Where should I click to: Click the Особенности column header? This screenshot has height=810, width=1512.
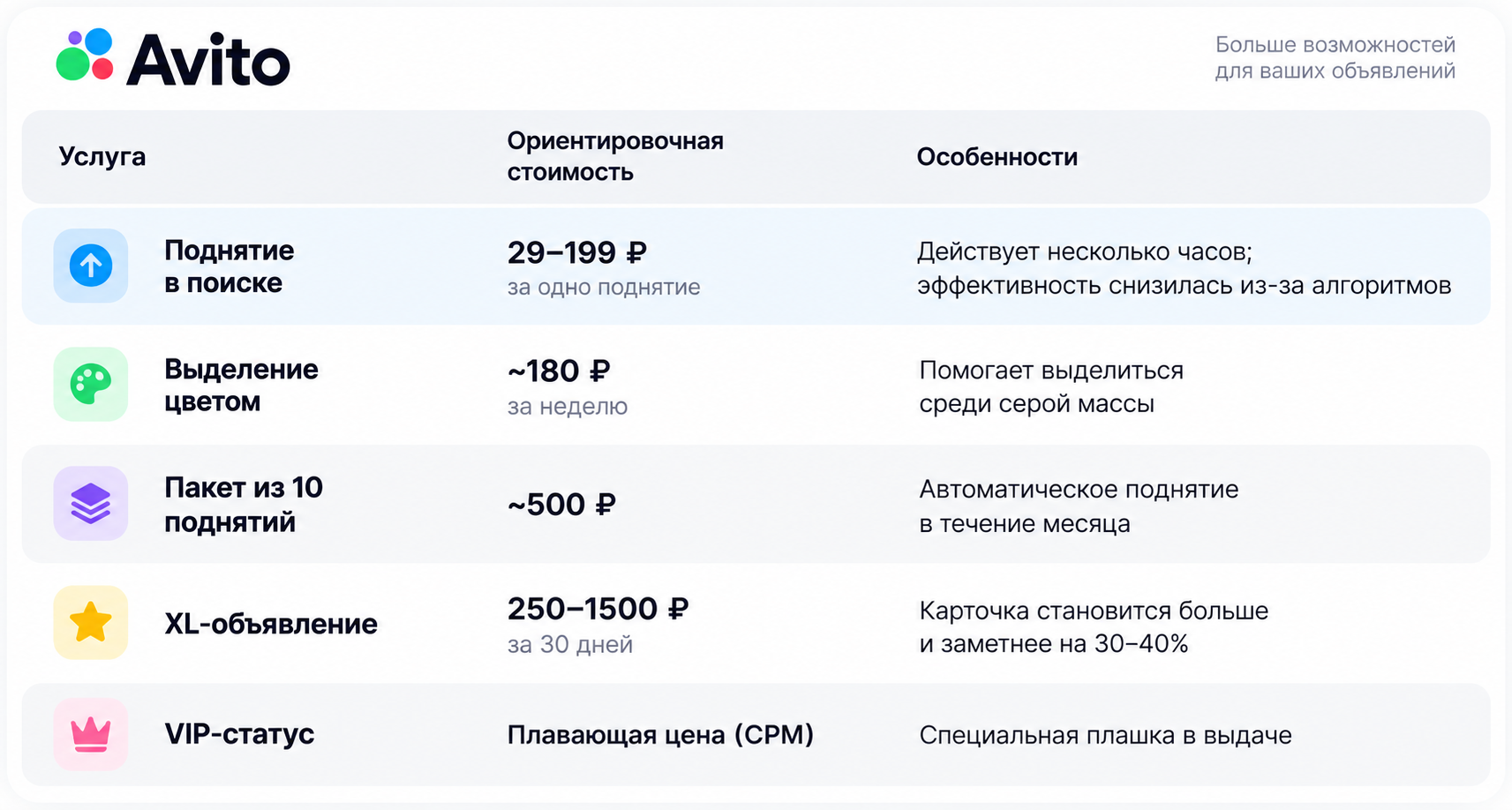[997, 157]
